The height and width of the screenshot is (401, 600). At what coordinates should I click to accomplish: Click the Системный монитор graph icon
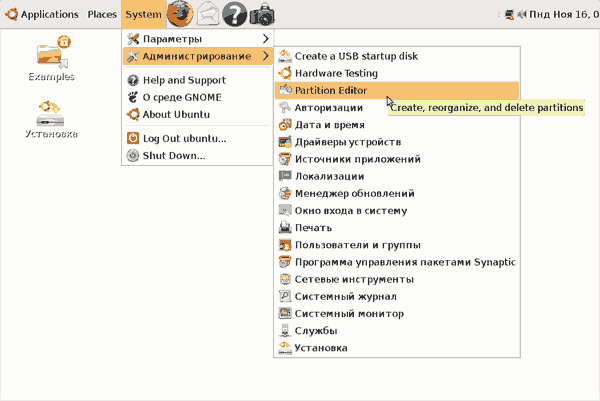[285, 313]
